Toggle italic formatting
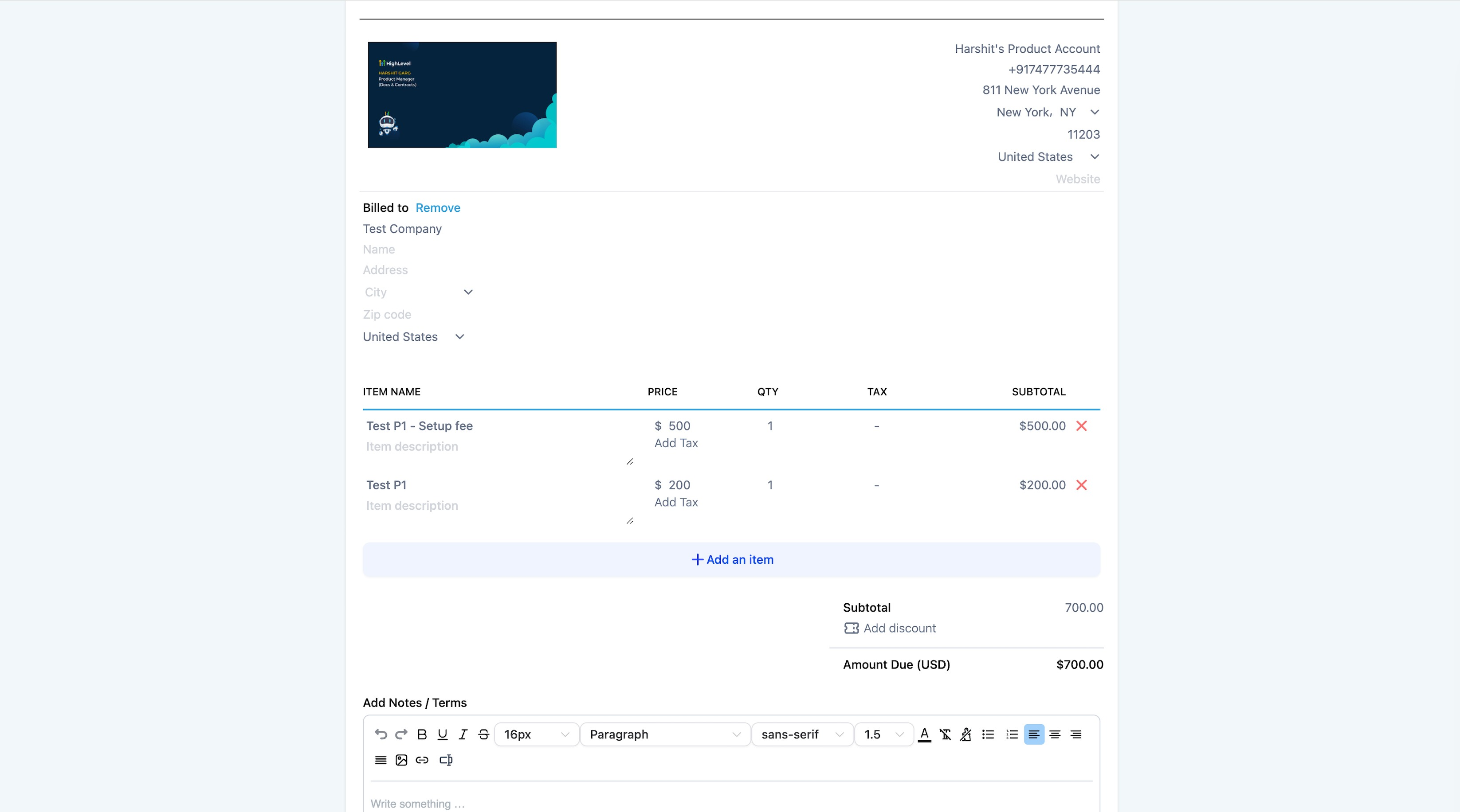 463,734
